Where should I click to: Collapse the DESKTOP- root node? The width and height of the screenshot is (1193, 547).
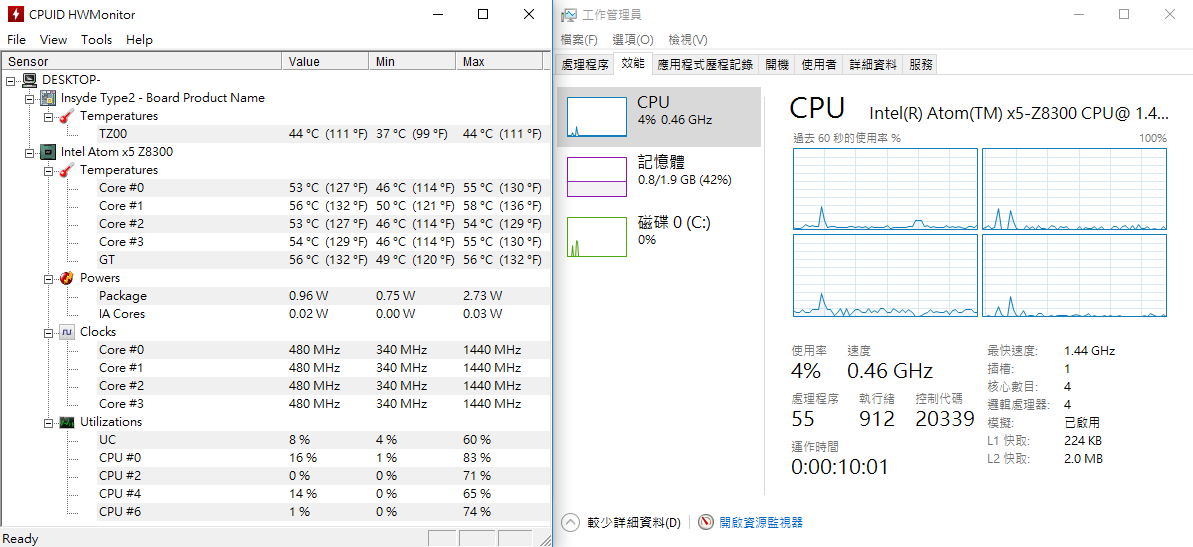click(11, 80)
